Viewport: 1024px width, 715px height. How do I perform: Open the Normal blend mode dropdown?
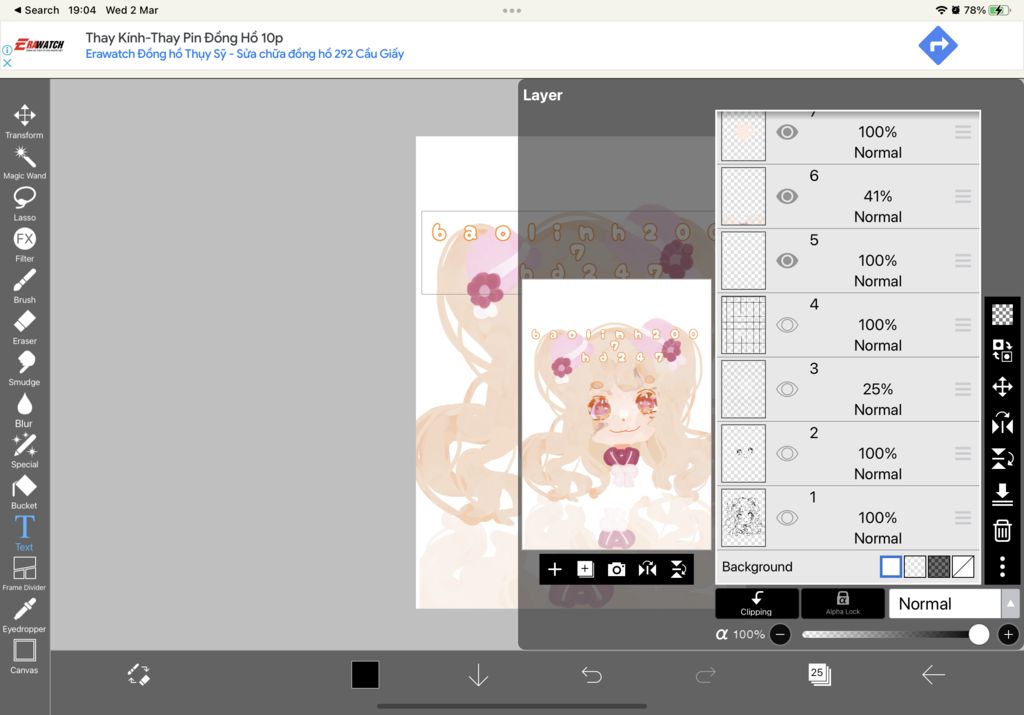[944, 604]
